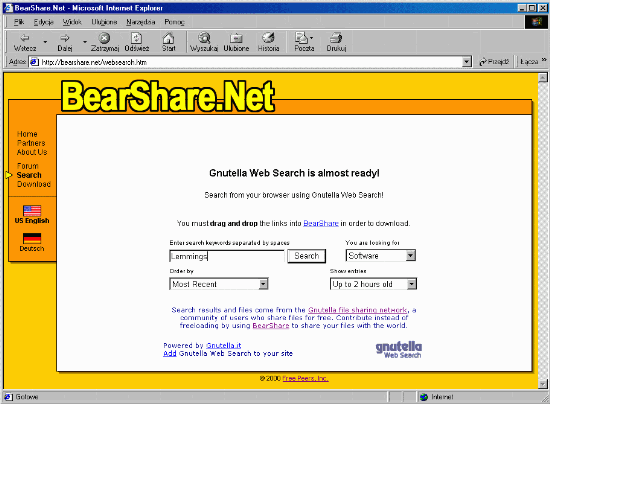Screen dimensions: 640x480
Task: Open the Plik menu
Action: click(19, 22)
